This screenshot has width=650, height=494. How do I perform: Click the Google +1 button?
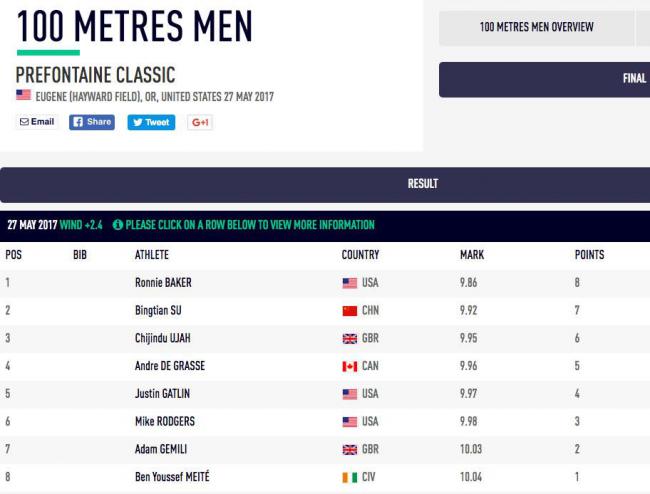click(200, 122)
